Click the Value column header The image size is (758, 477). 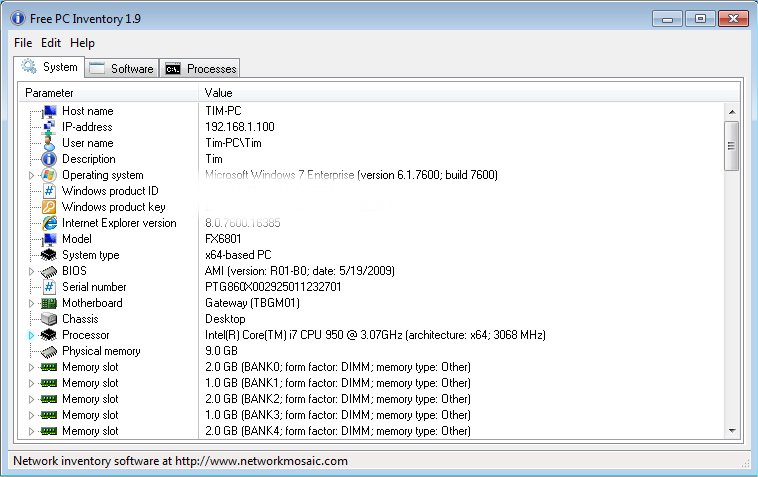[469, 93]
